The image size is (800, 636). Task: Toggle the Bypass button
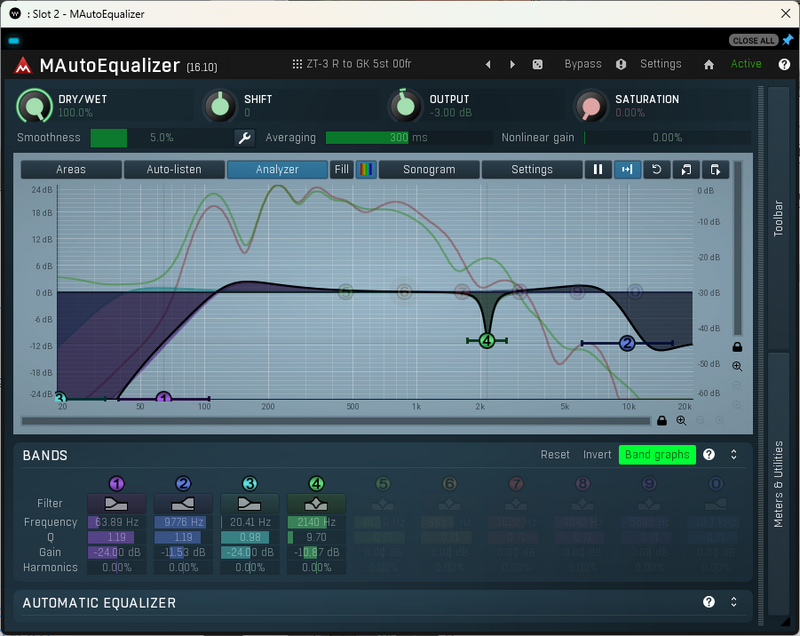click(583, 64)
